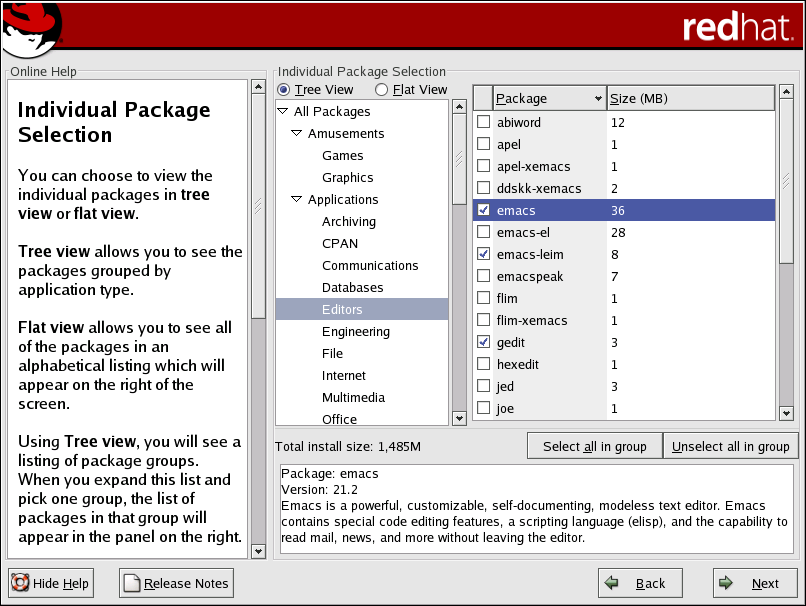The image size is (806, 606).
Task: Uncheck the emacs package checkbox
Action: [484, 210]
